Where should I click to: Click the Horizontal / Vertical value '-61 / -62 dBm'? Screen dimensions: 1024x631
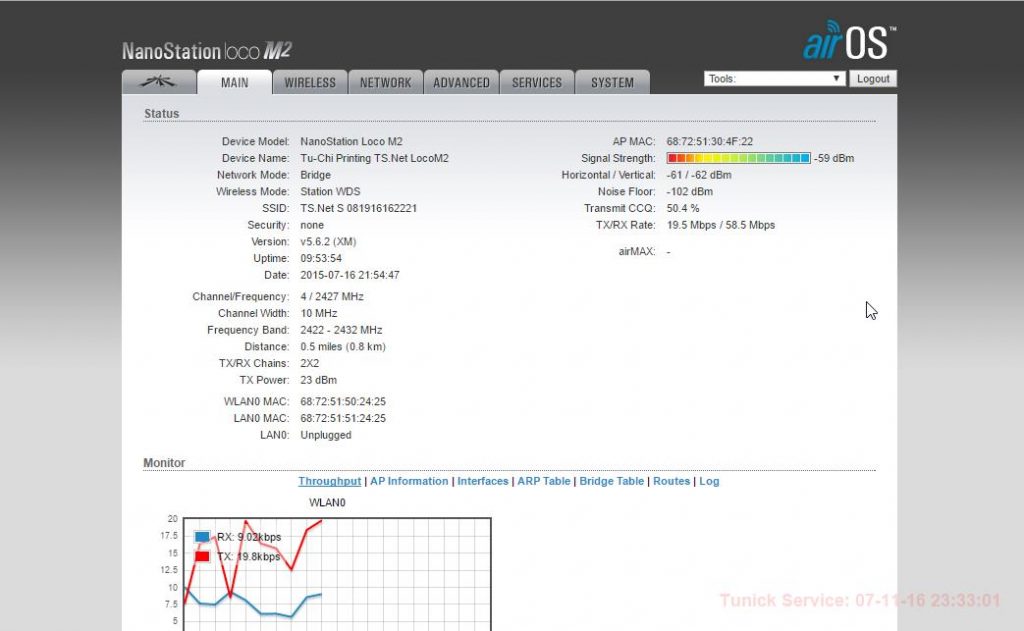point(699,175)
